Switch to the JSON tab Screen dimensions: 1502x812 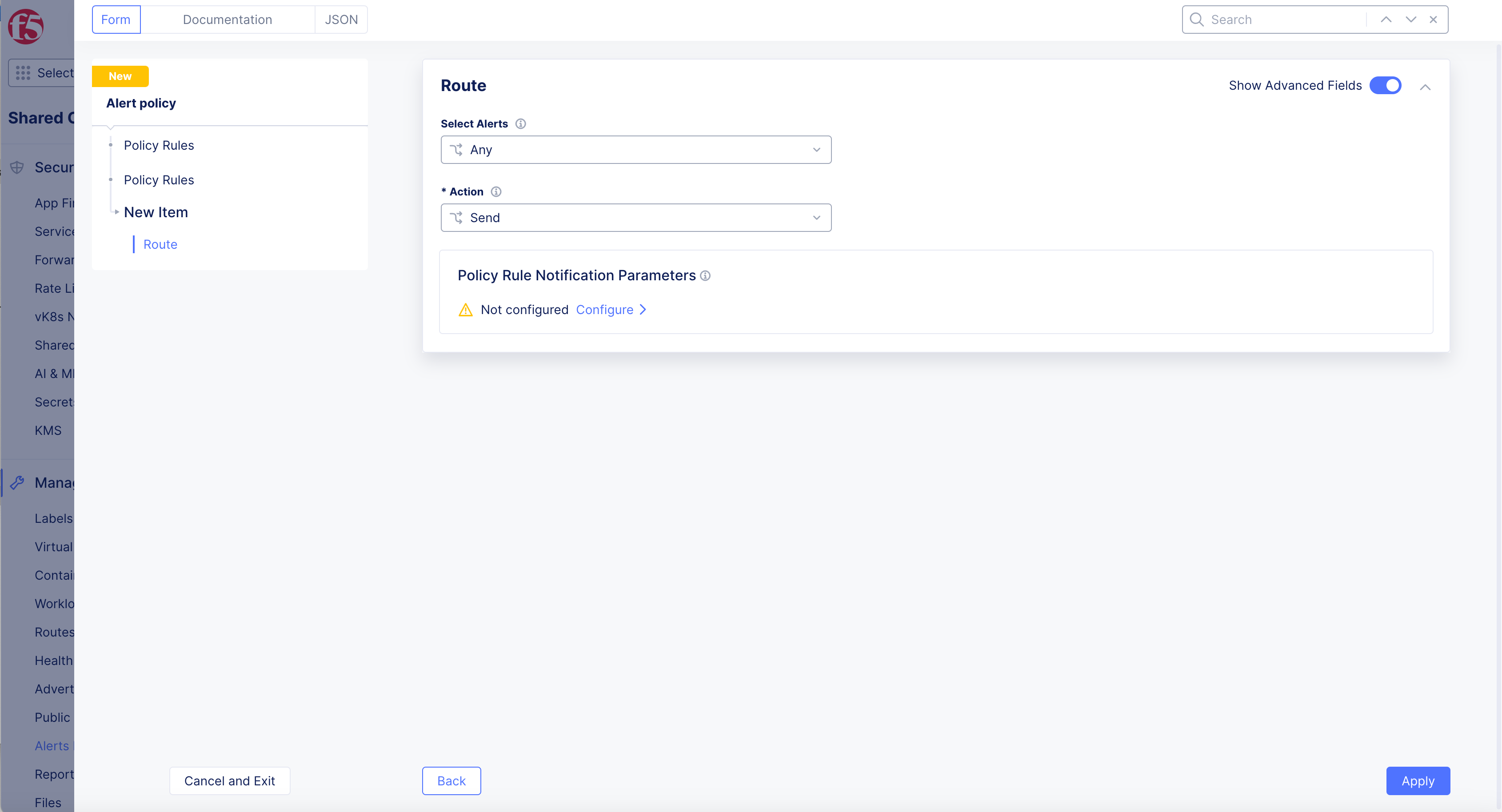coord(341,20)
